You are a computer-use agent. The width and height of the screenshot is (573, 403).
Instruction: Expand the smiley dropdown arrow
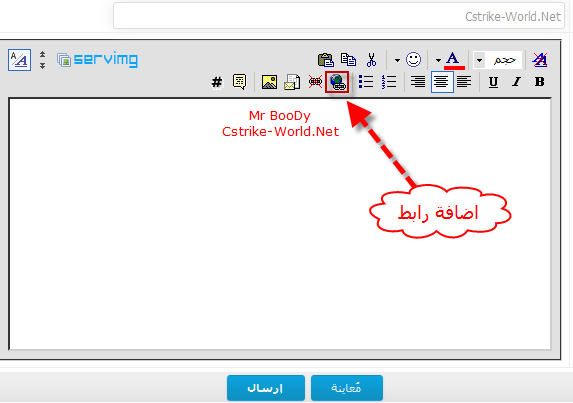397,60
